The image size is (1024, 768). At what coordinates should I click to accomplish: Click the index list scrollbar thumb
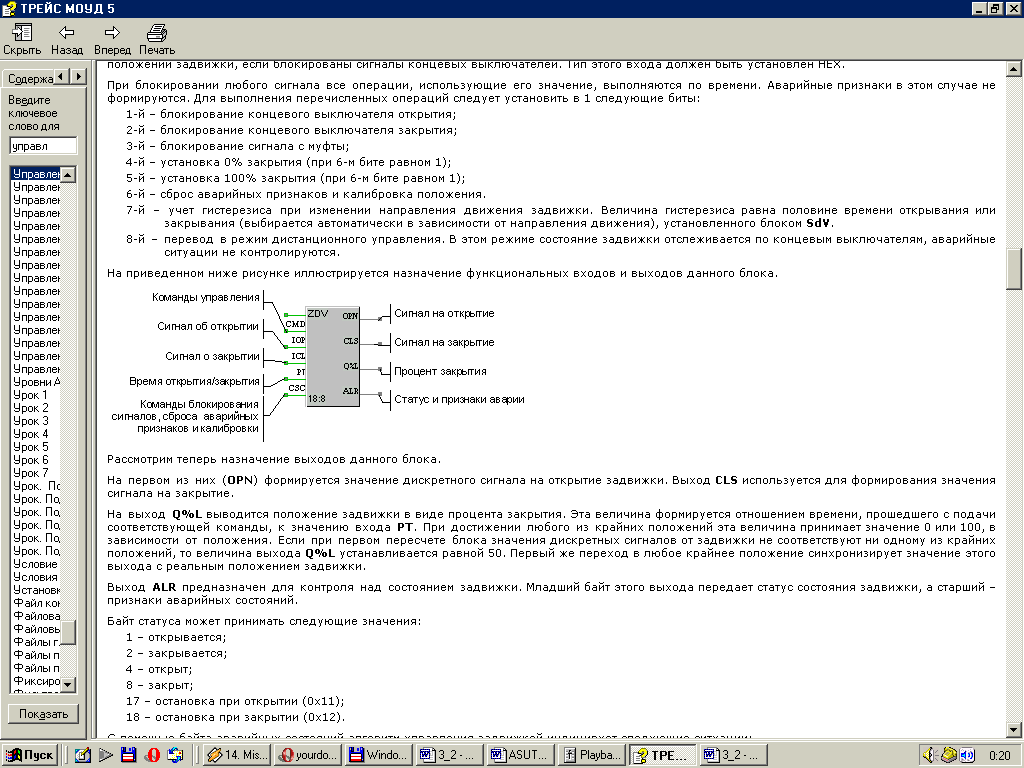(68, 632)
